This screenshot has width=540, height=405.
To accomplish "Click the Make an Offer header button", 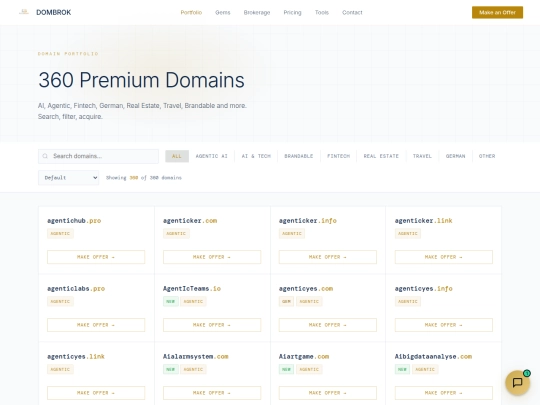I will point(497,12).
